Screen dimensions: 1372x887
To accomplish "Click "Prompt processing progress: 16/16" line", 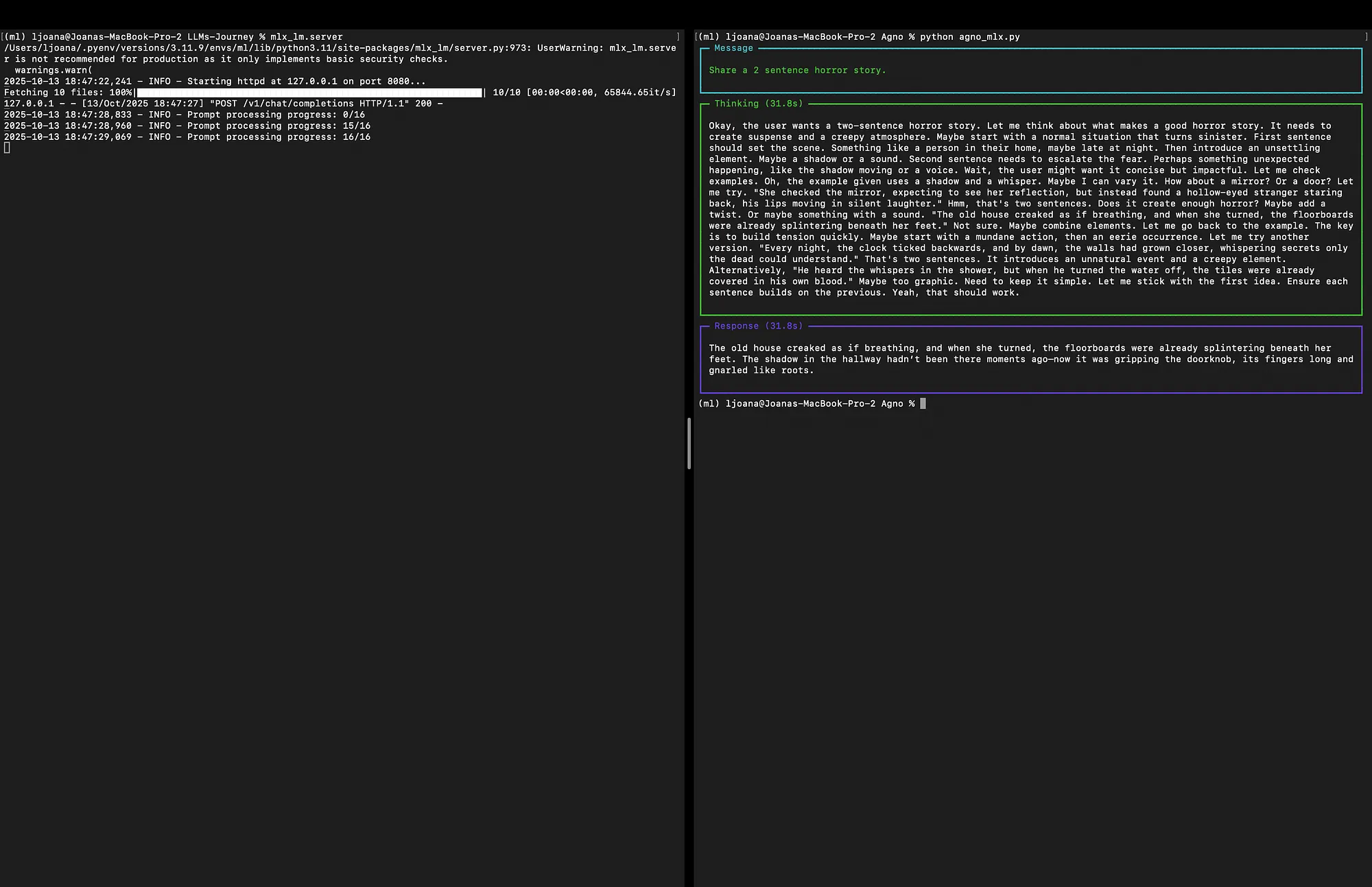I will click(279, 137).
